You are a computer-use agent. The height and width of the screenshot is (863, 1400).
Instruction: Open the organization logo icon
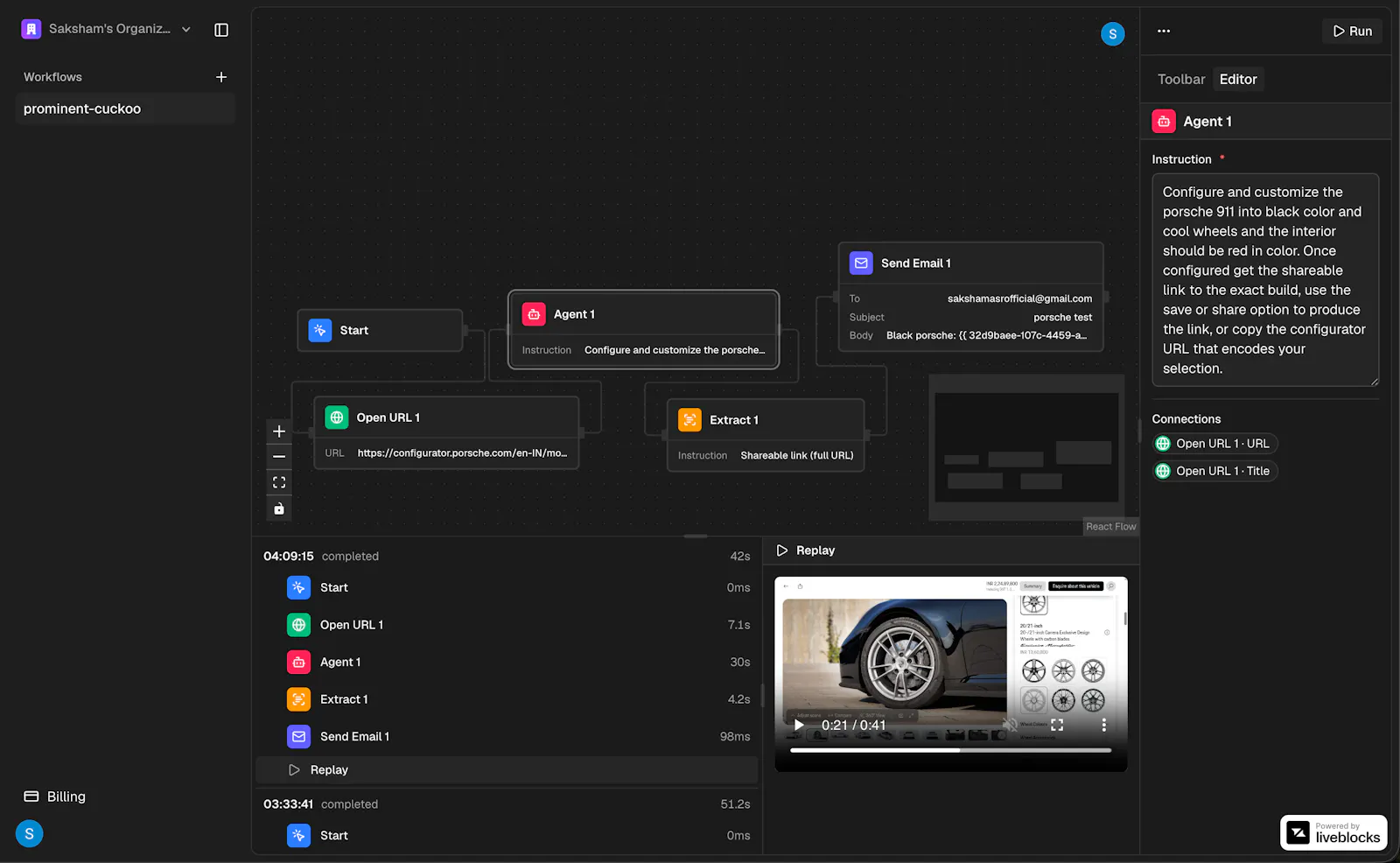(31, 29)
